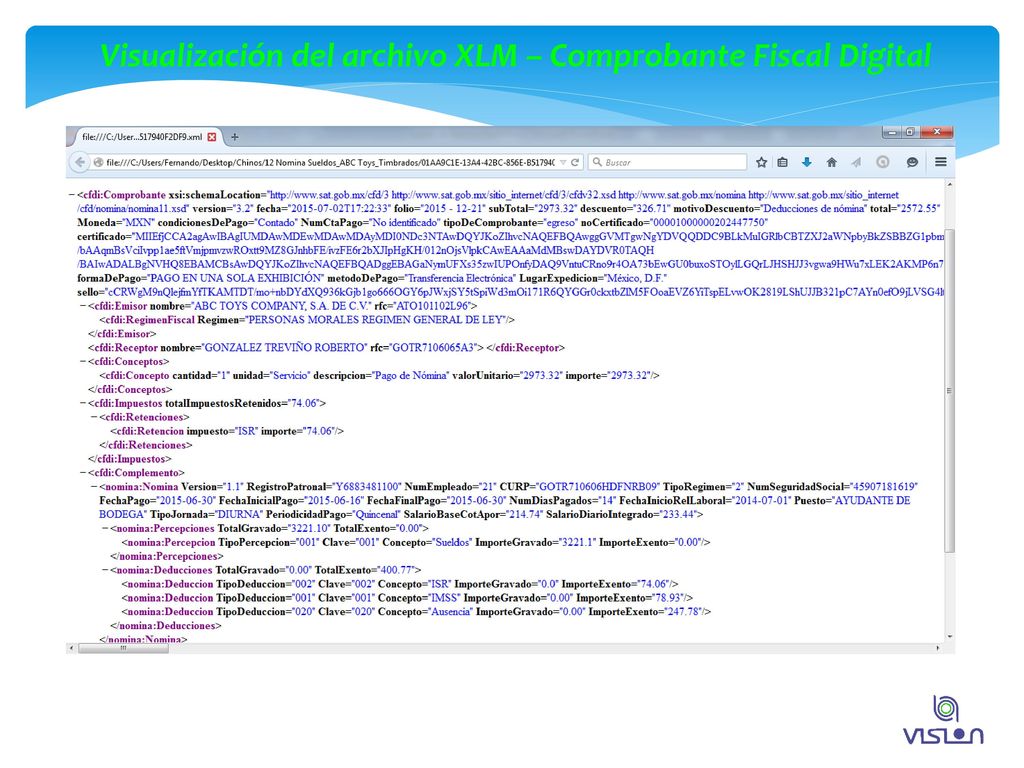Click the text "ABC TOYS COMPANY, S.A. DE C.V."
1024x768 pixels.
pos(281,306)
